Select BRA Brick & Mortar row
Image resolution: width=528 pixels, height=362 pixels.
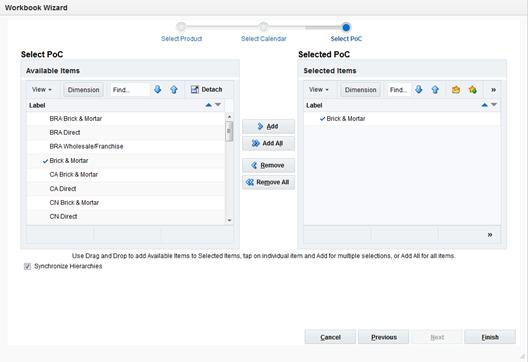coord(126,119)
